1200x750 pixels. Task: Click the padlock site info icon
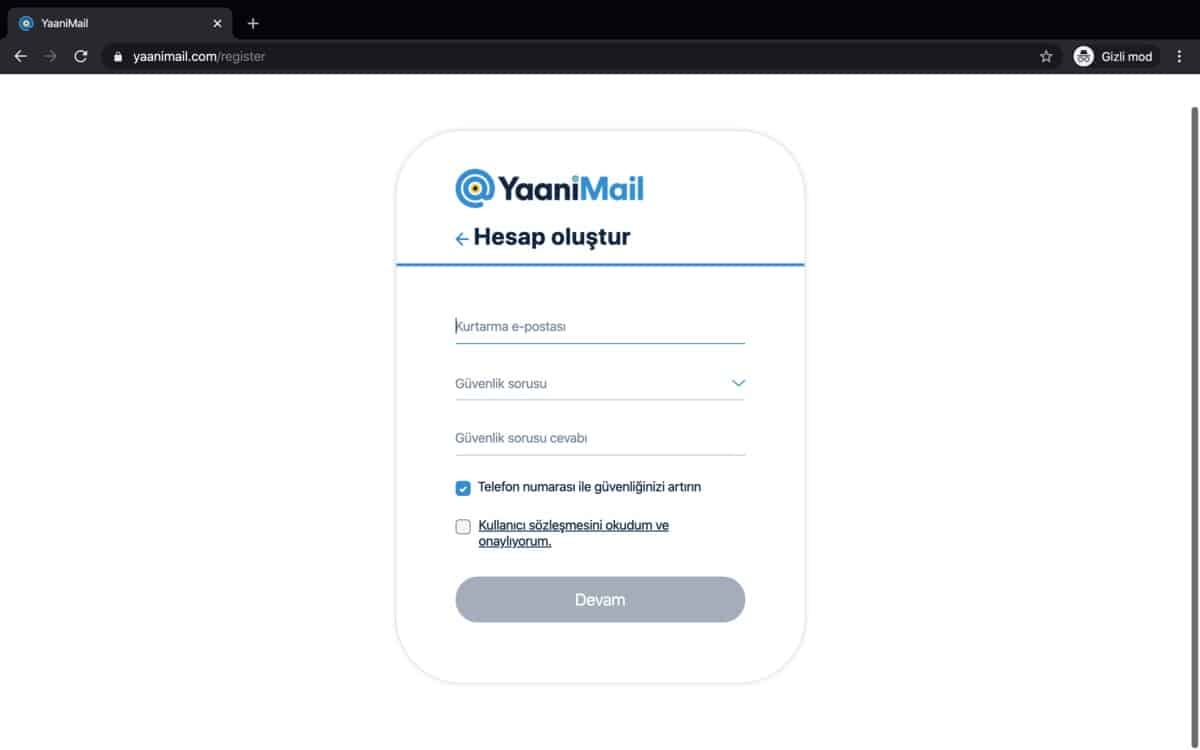click(x=118, y=56)
